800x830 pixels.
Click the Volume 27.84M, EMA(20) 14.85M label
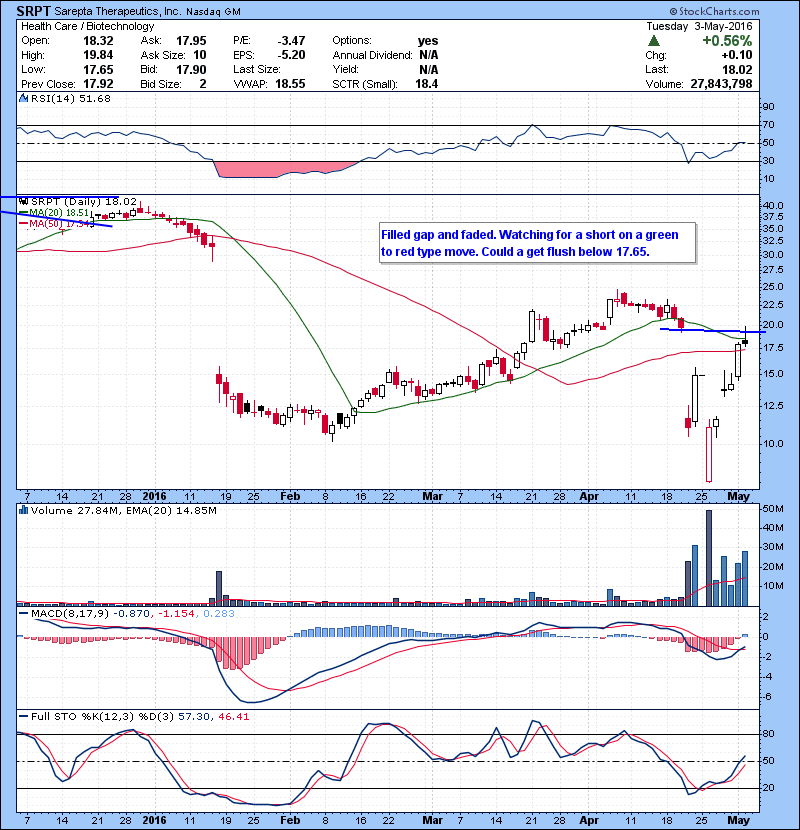point(124,511)
